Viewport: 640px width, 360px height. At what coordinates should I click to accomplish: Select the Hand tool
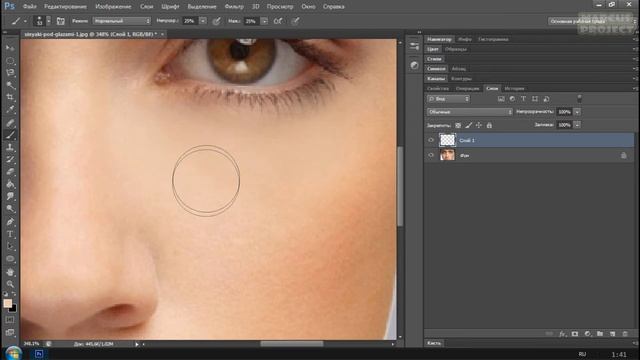pos(10,272)
